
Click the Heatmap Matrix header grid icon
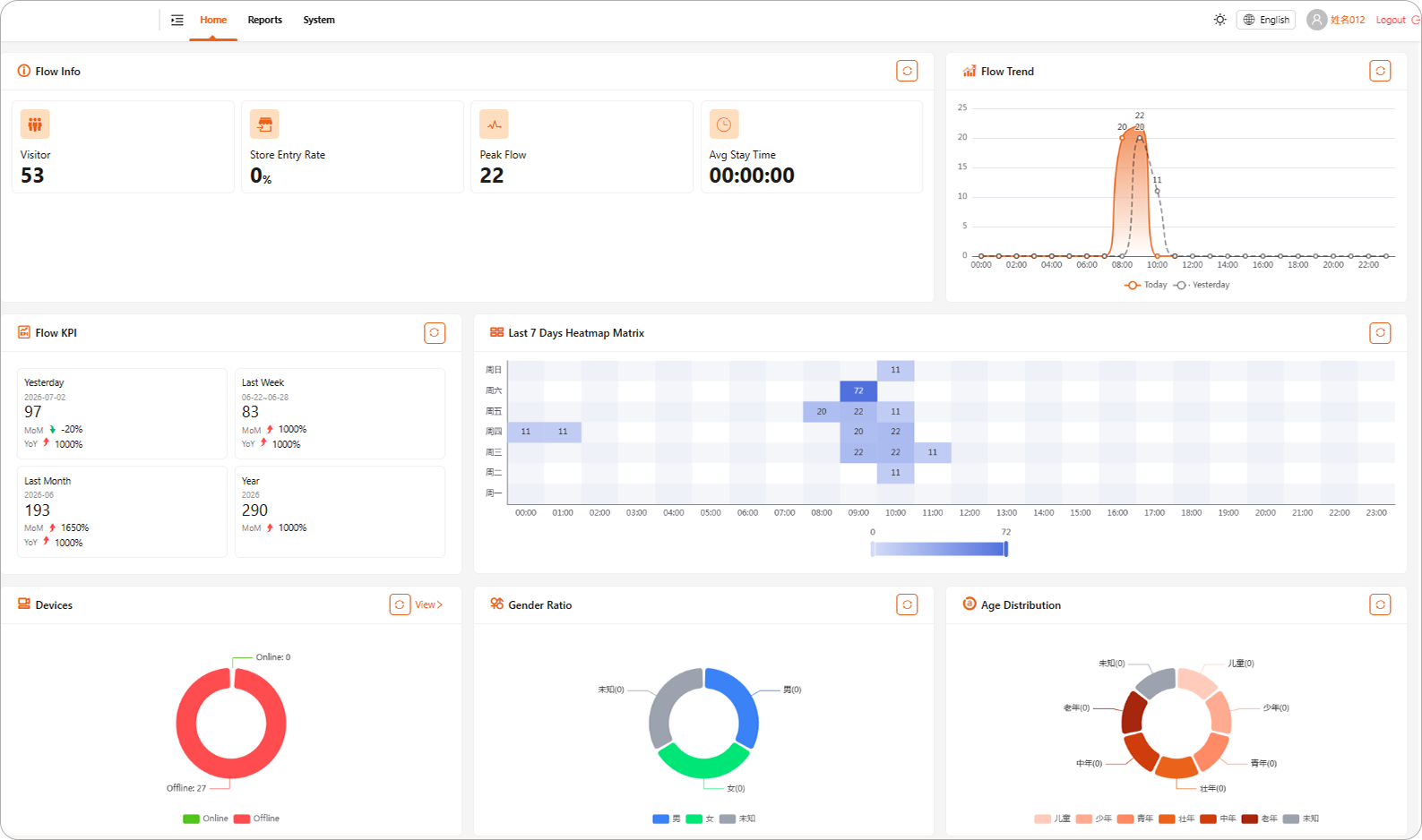coord(496,332)
